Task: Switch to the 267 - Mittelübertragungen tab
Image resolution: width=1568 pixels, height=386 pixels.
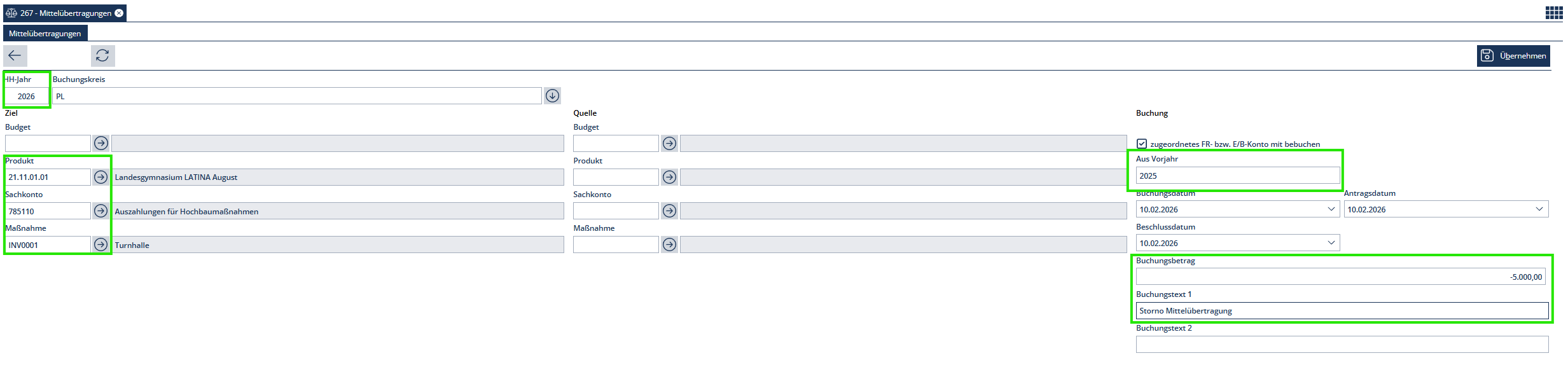Action: (x=65, y=13)
